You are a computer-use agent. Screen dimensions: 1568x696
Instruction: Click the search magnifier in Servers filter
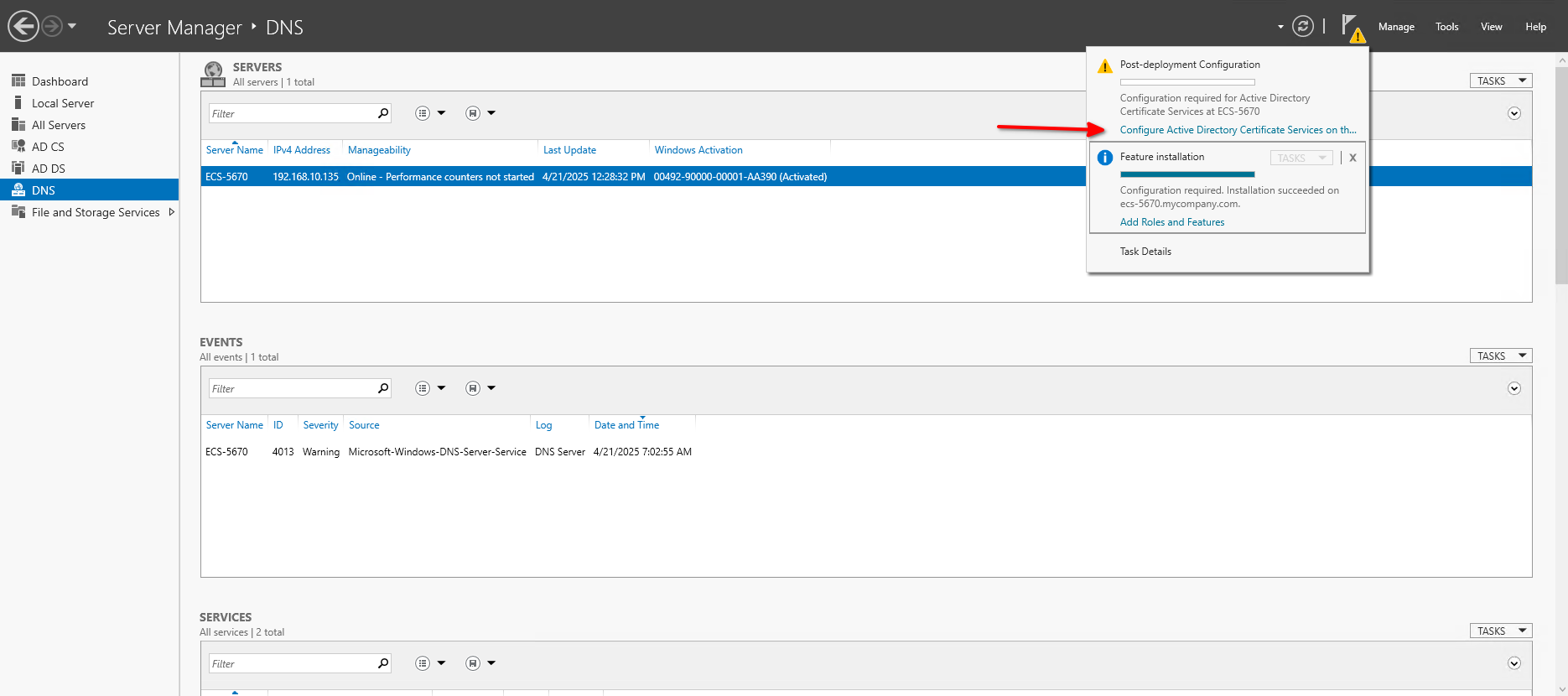[x=383, y=113]
